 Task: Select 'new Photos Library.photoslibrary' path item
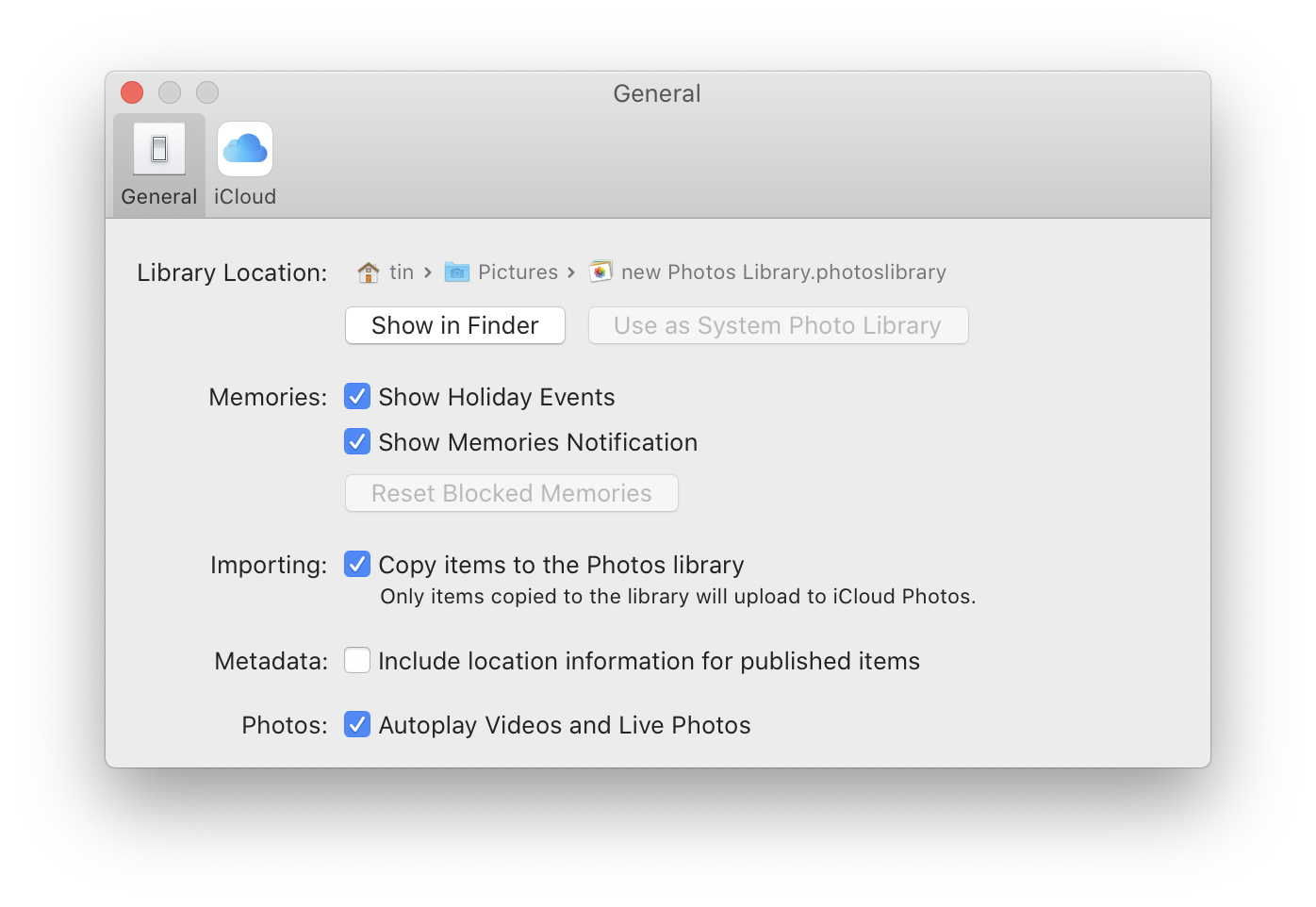[x=783, y=272]
